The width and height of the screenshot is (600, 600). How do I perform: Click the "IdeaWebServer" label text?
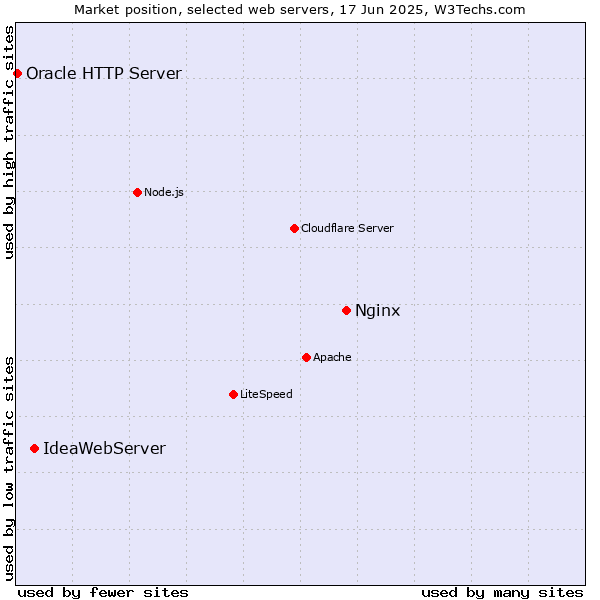tap(104, 448)
